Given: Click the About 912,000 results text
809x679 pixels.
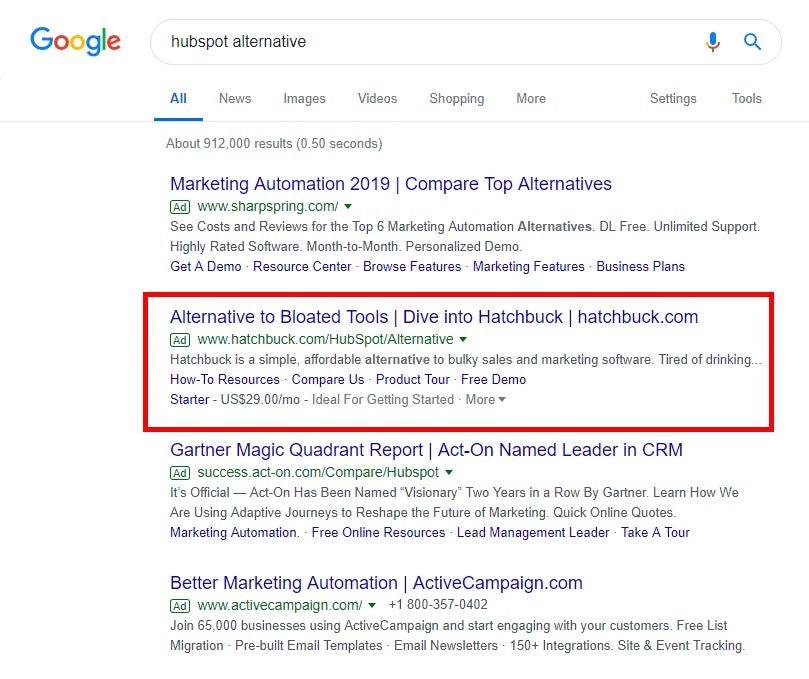Looking at the screenshot, I should pyautogui.click(x=274, y=143).
